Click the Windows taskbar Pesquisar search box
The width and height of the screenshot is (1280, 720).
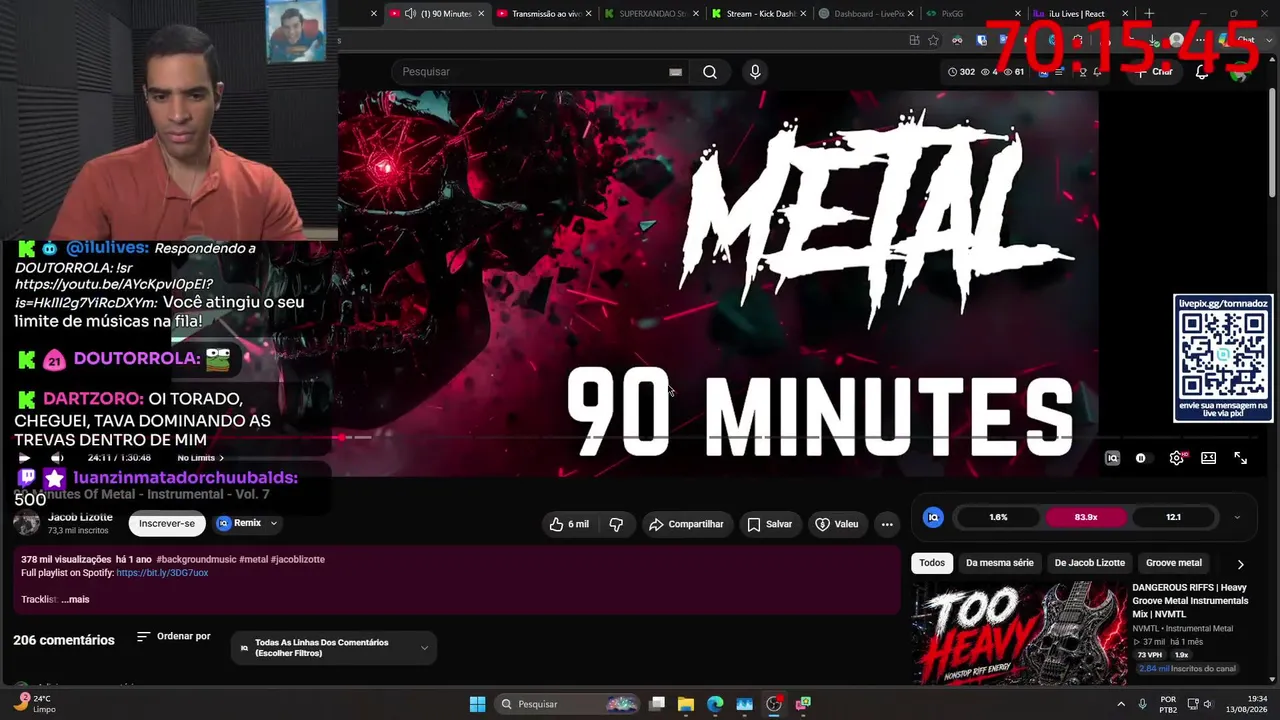pyautogui.click(x=567, y=704)
